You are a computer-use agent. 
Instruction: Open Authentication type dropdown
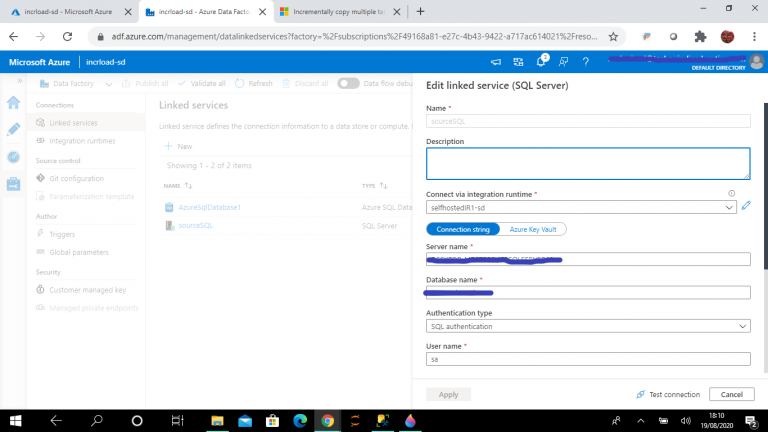pyautogui.click(x=588, y=326)
